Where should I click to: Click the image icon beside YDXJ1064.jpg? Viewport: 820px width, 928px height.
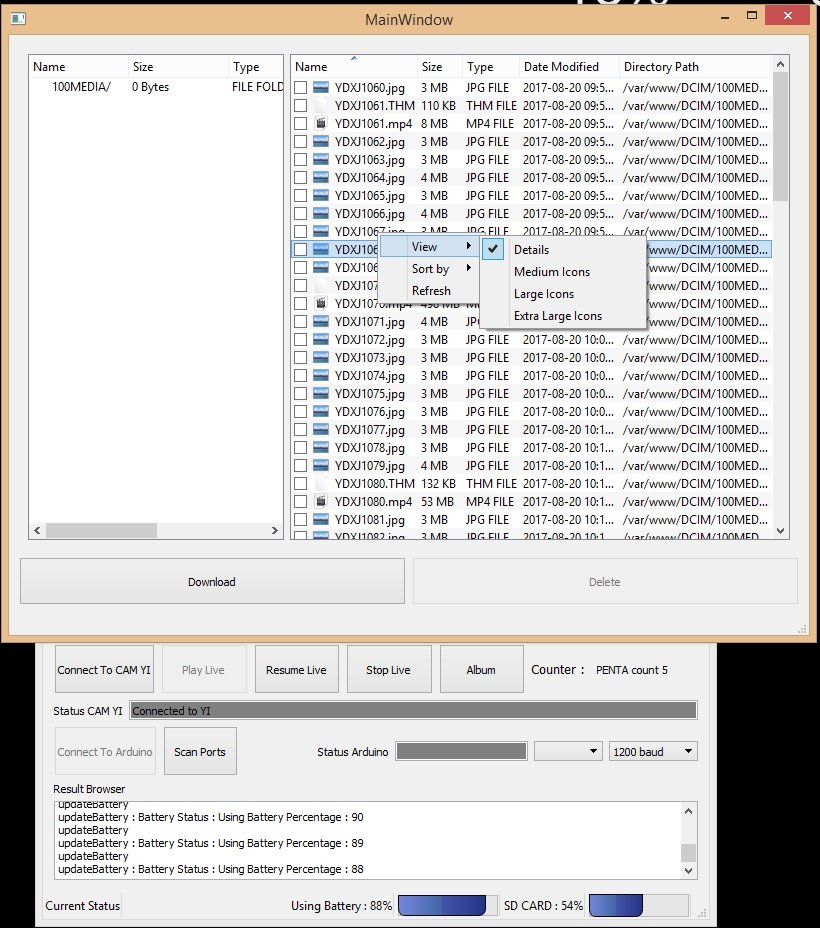point(321,177)
